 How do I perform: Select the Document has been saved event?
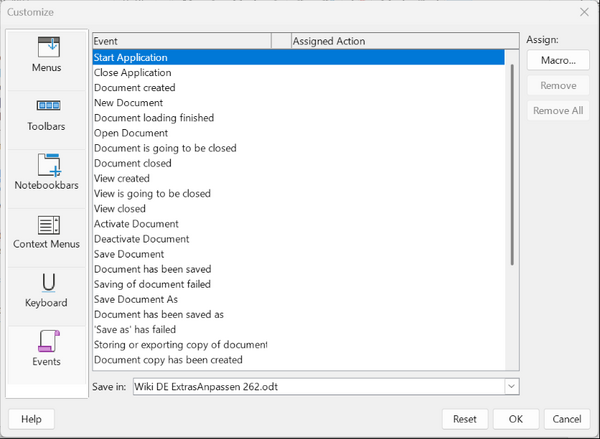pyautogui.click(x=298, y=269)
